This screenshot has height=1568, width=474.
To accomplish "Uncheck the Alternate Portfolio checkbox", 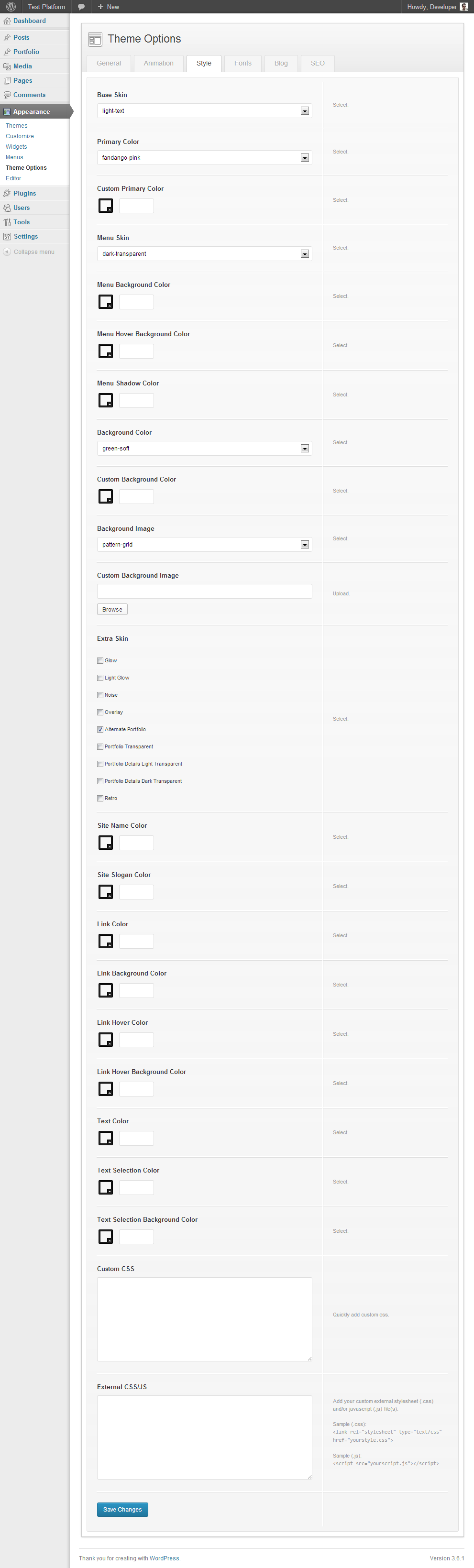I will 100,729.
